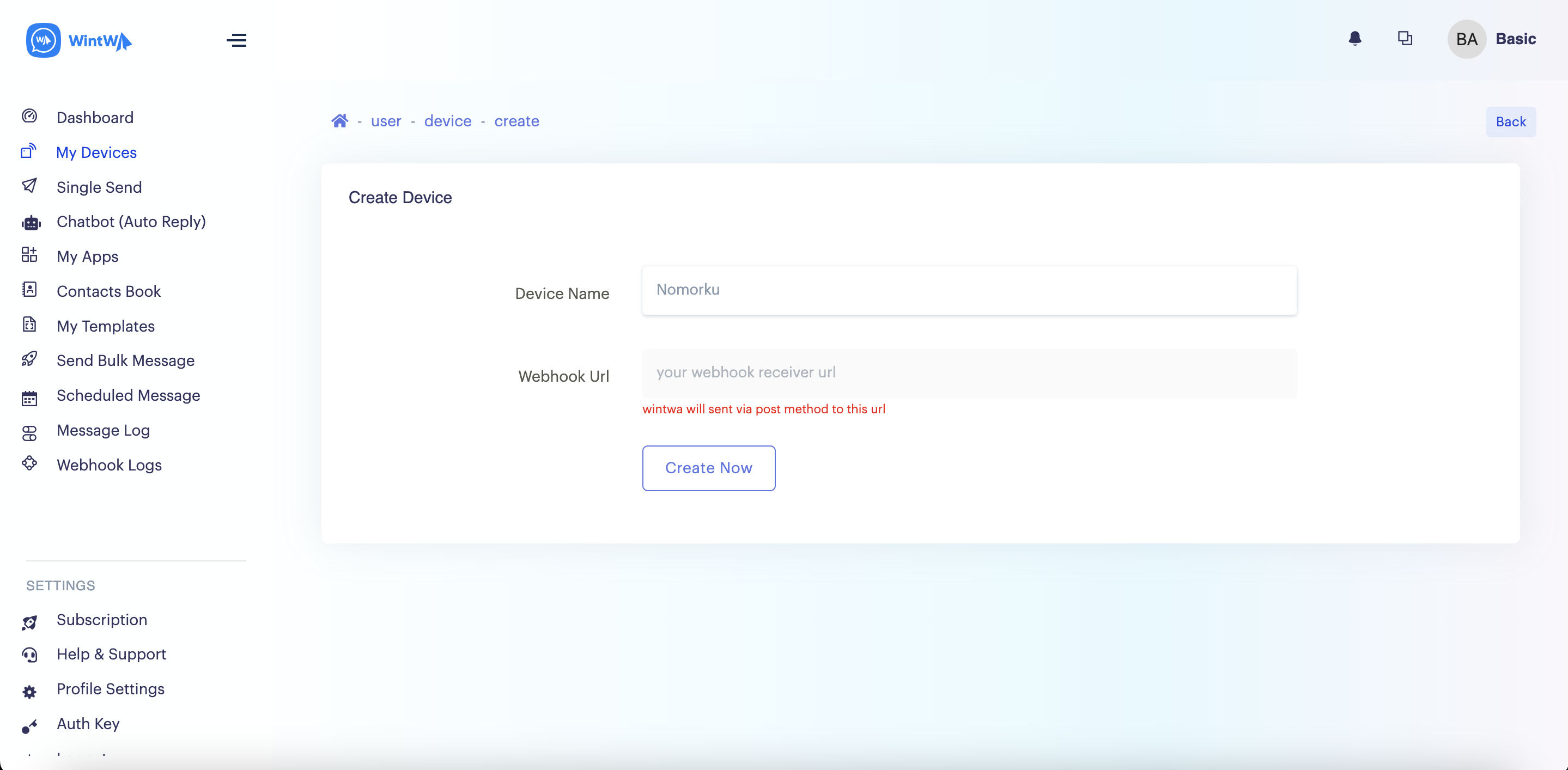Image resolution: width=1568 pixels, height=770 pixels.
Task: Click the home icon in breadcrumb
Action: (x=339, y=121)
